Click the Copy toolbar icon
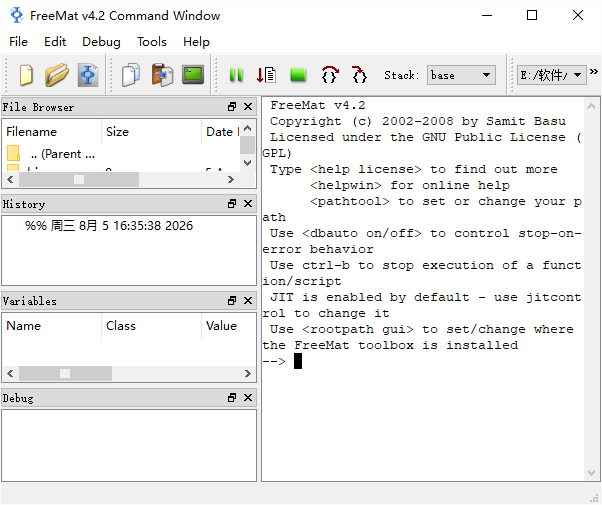Screen dimensions: 602x505 point(131,75)
